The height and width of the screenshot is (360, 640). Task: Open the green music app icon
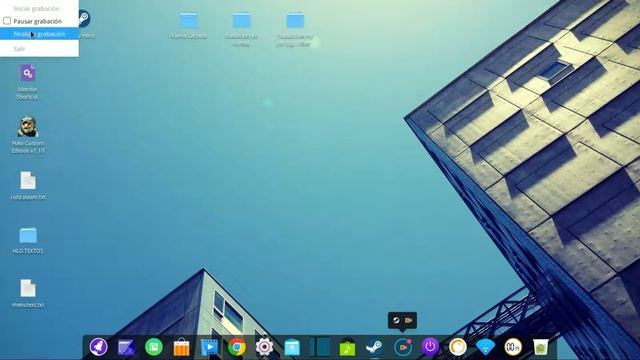click(x=347, y=348)
